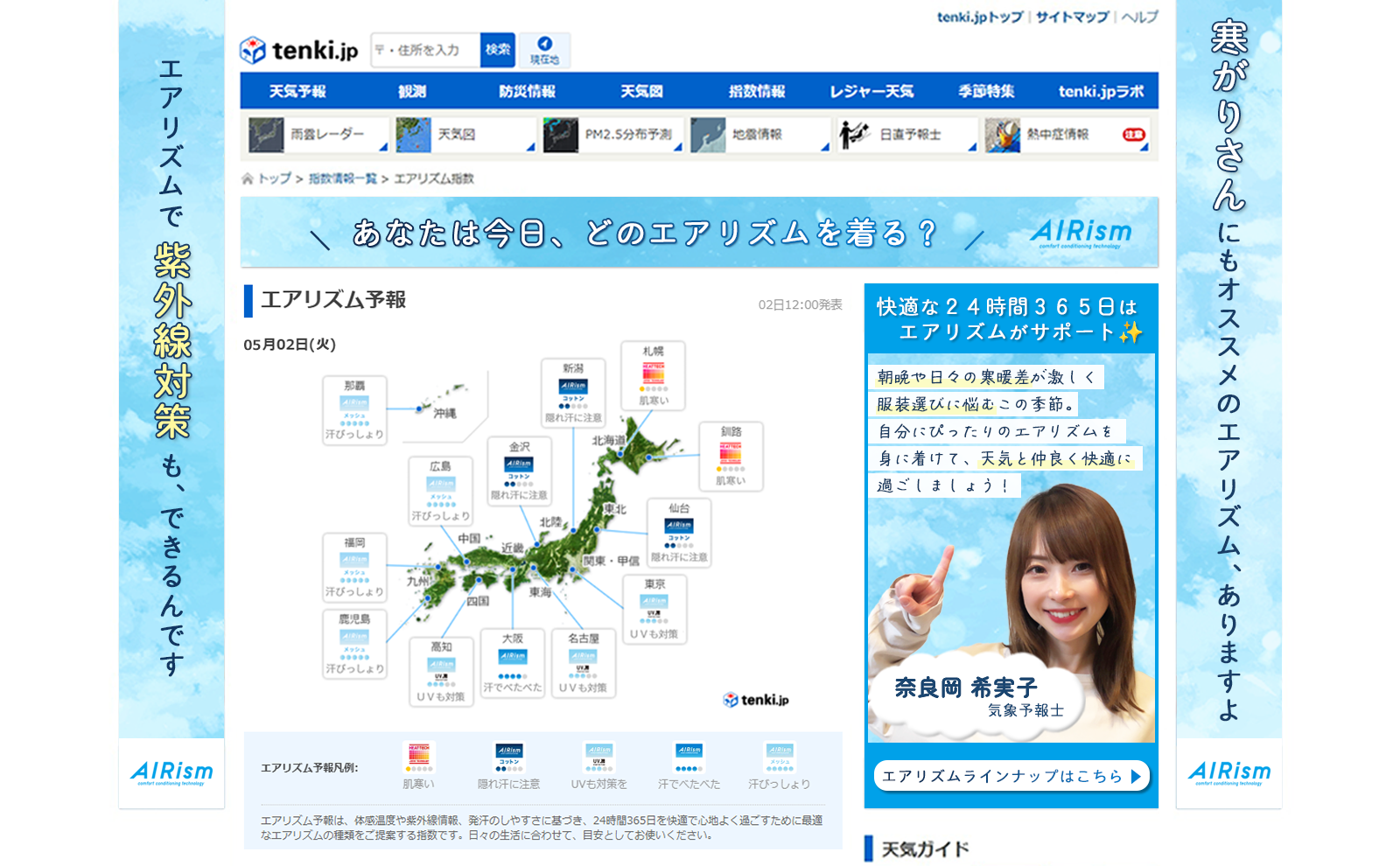Click the 肌寒い legend icon
Screen dimensions: 1400x866
pyautogui.click(x=418, y=757)
